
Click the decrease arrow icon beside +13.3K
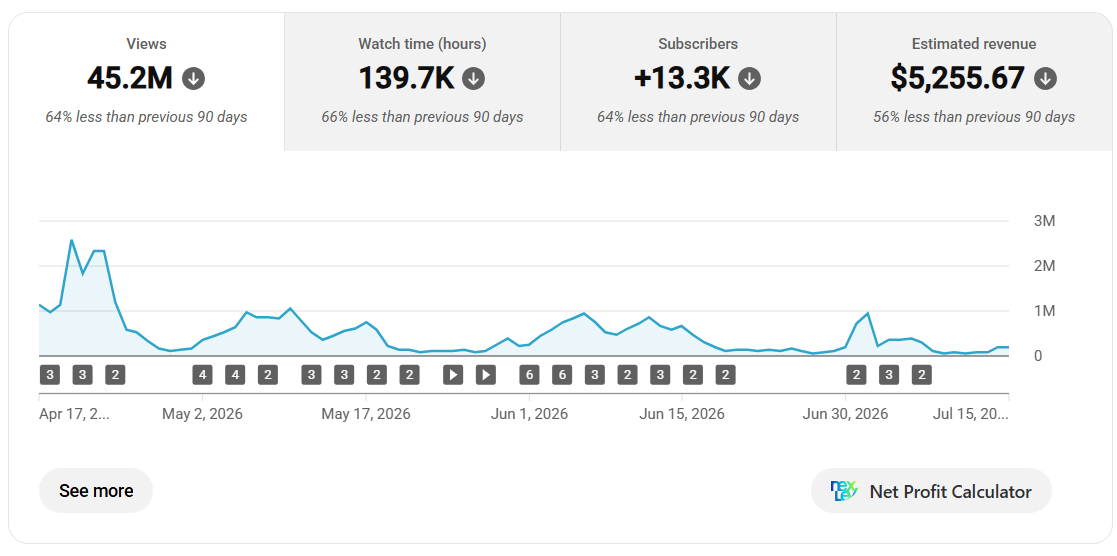click(749, 78)
